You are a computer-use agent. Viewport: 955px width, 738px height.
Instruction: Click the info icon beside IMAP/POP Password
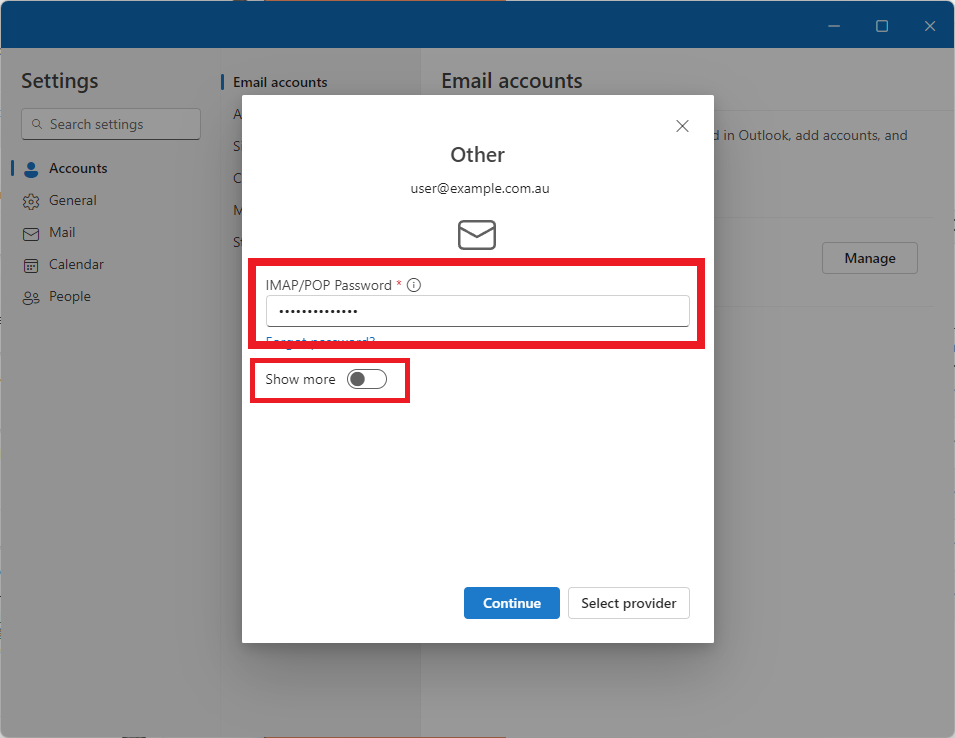click(x=413, y=284)
